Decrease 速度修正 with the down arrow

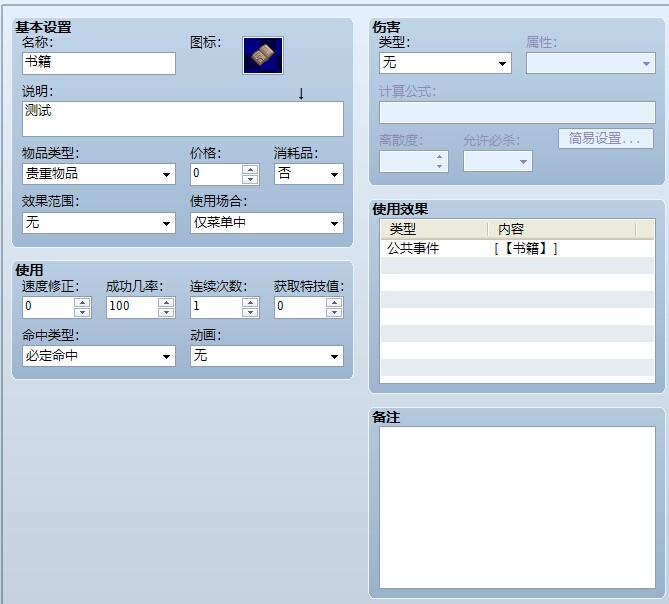pos(82,312)
